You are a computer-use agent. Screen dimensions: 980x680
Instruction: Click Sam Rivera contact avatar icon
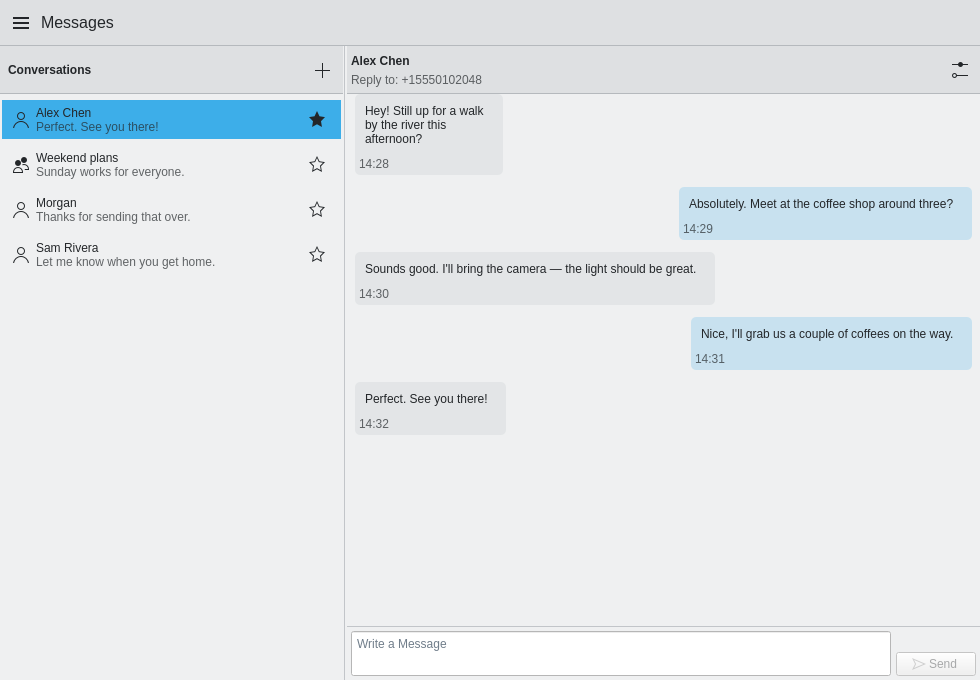[21, 255]
